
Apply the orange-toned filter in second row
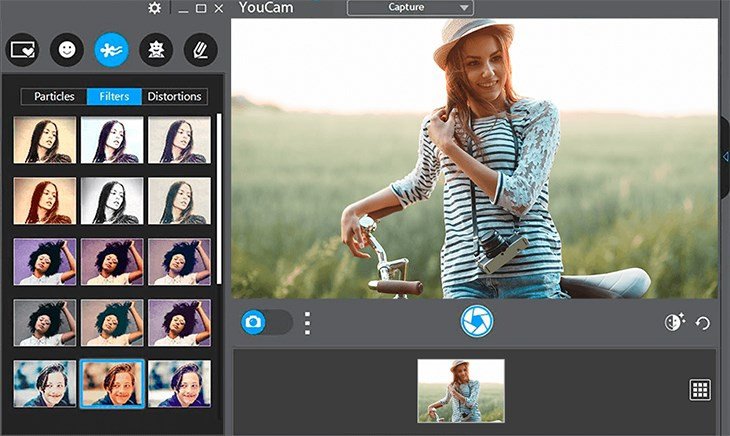(x=45, y=201)
